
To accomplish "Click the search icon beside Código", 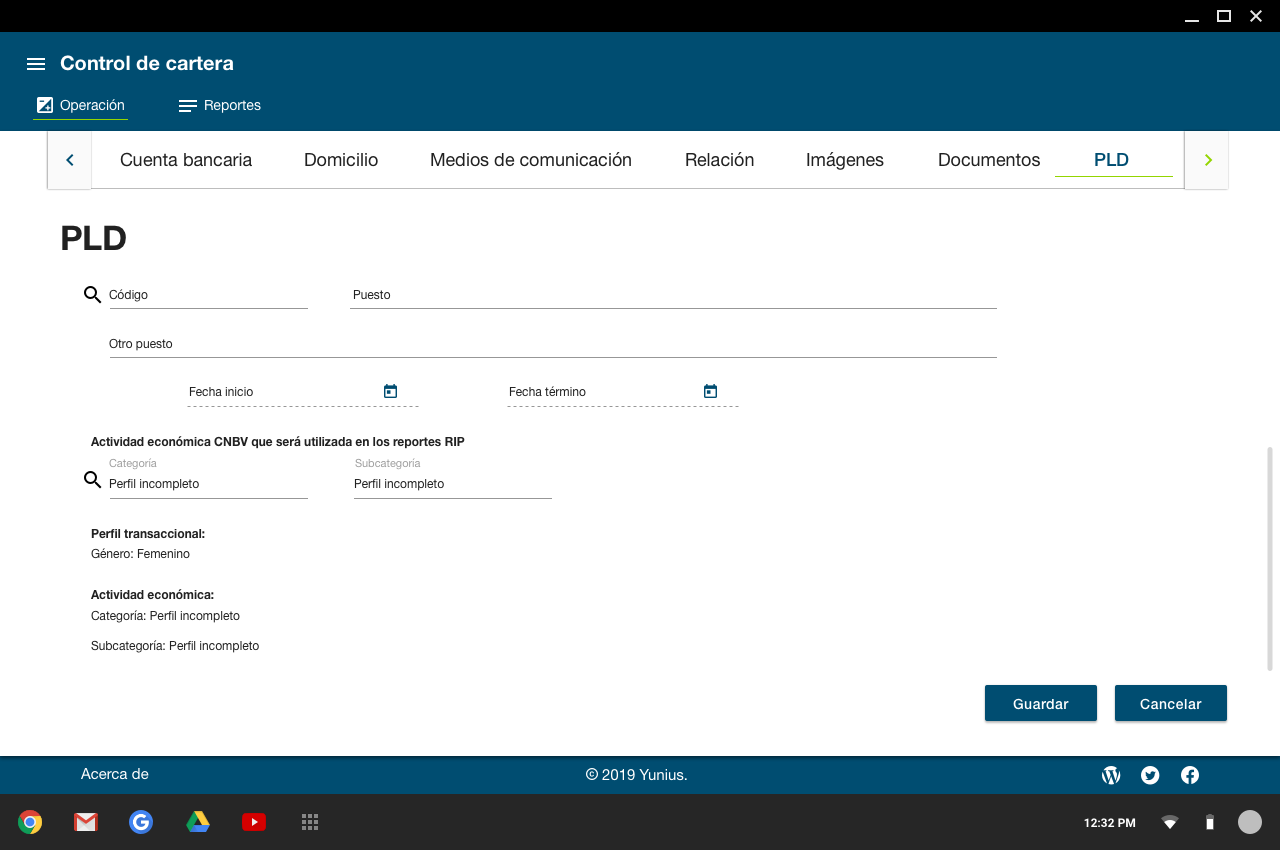I will click(92, 295).
